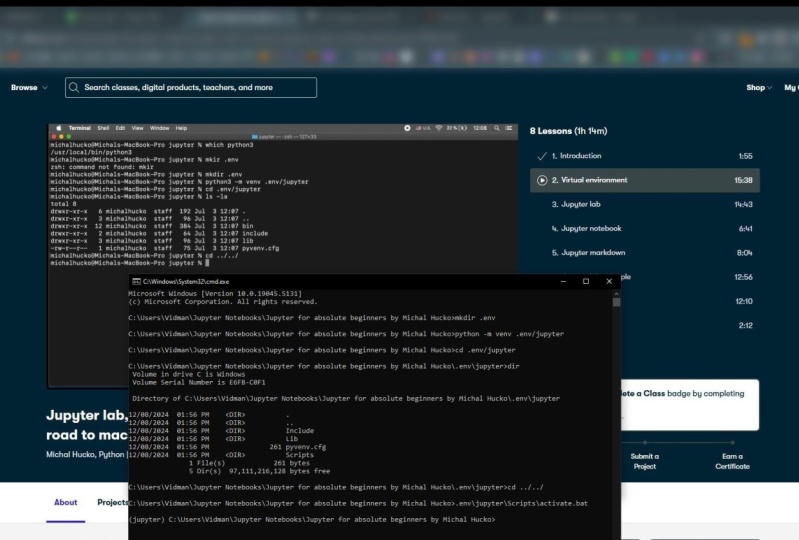Expand the Shop dropdown in the header
Screen dimensions: 799x540
pyautogui.click(x=759, y=88)
